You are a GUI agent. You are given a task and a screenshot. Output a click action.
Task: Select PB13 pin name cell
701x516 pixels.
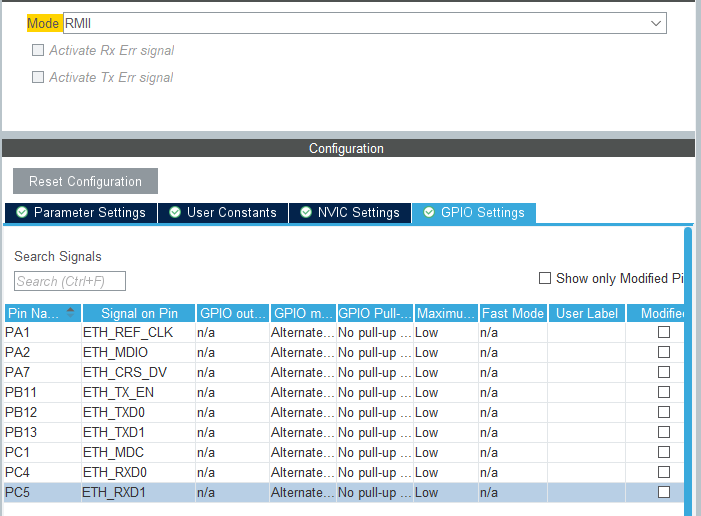coord(42,432)
